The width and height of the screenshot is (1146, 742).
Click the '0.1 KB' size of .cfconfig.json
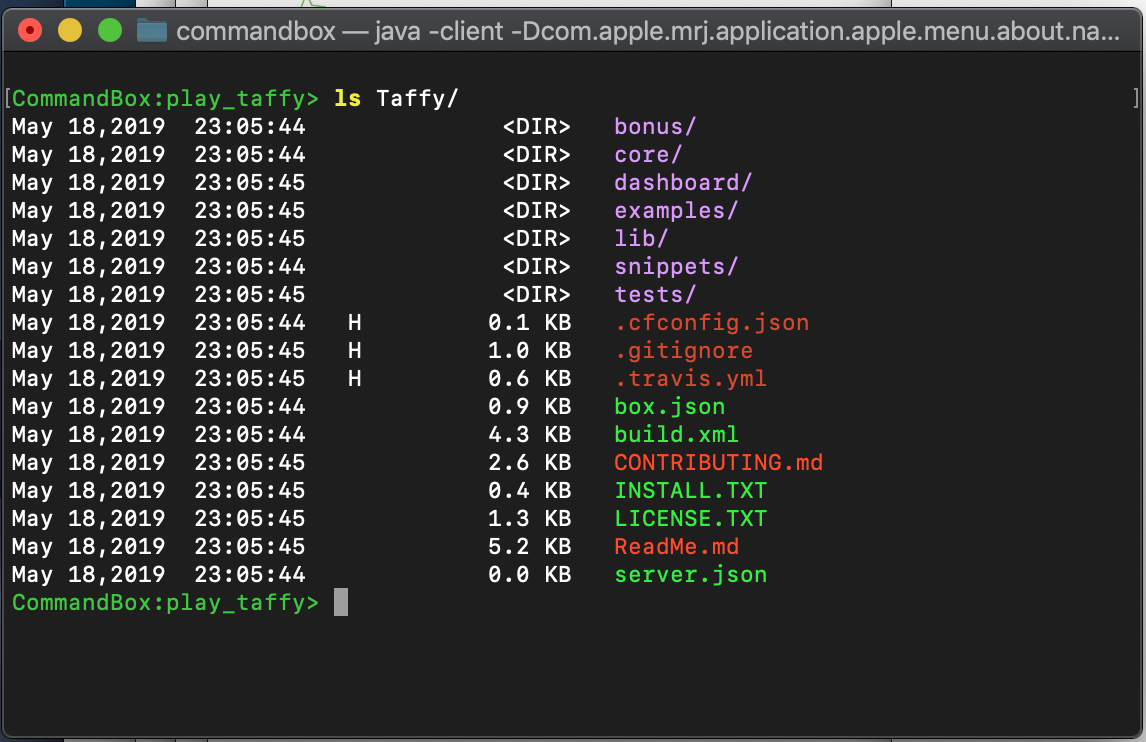click(530, 322)
